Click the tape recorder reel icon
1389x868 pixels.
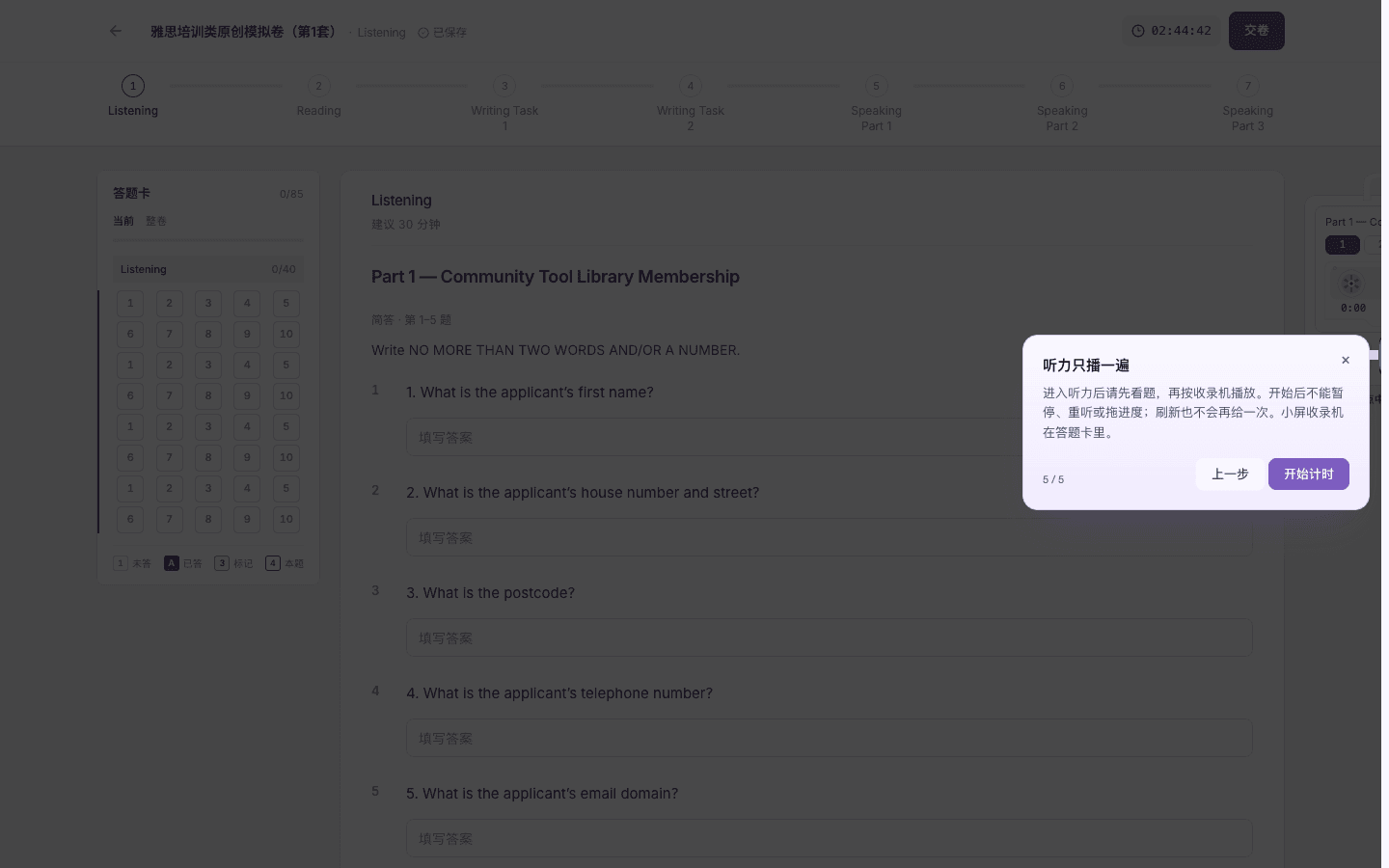click(x=1351, y=284)
